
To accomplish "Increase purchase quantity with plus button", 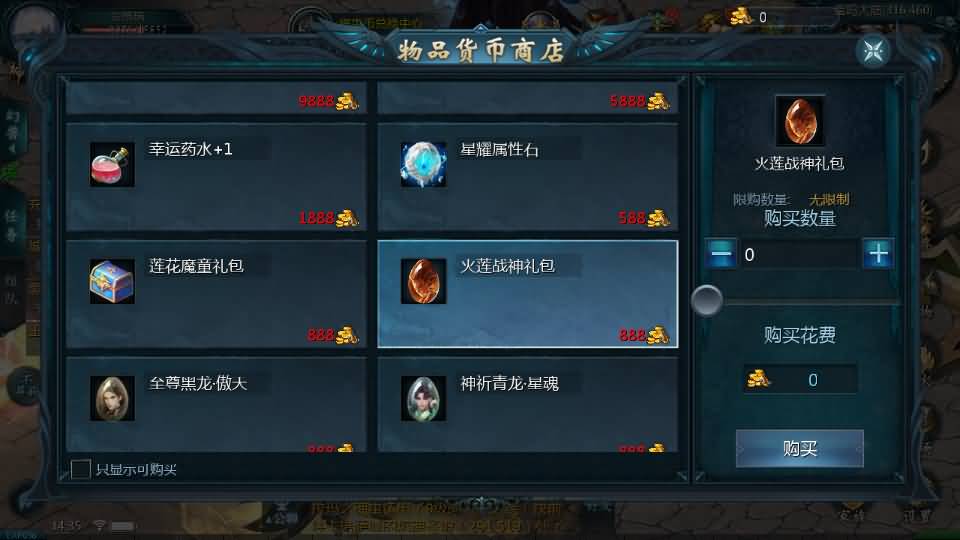I will (878, 253).
